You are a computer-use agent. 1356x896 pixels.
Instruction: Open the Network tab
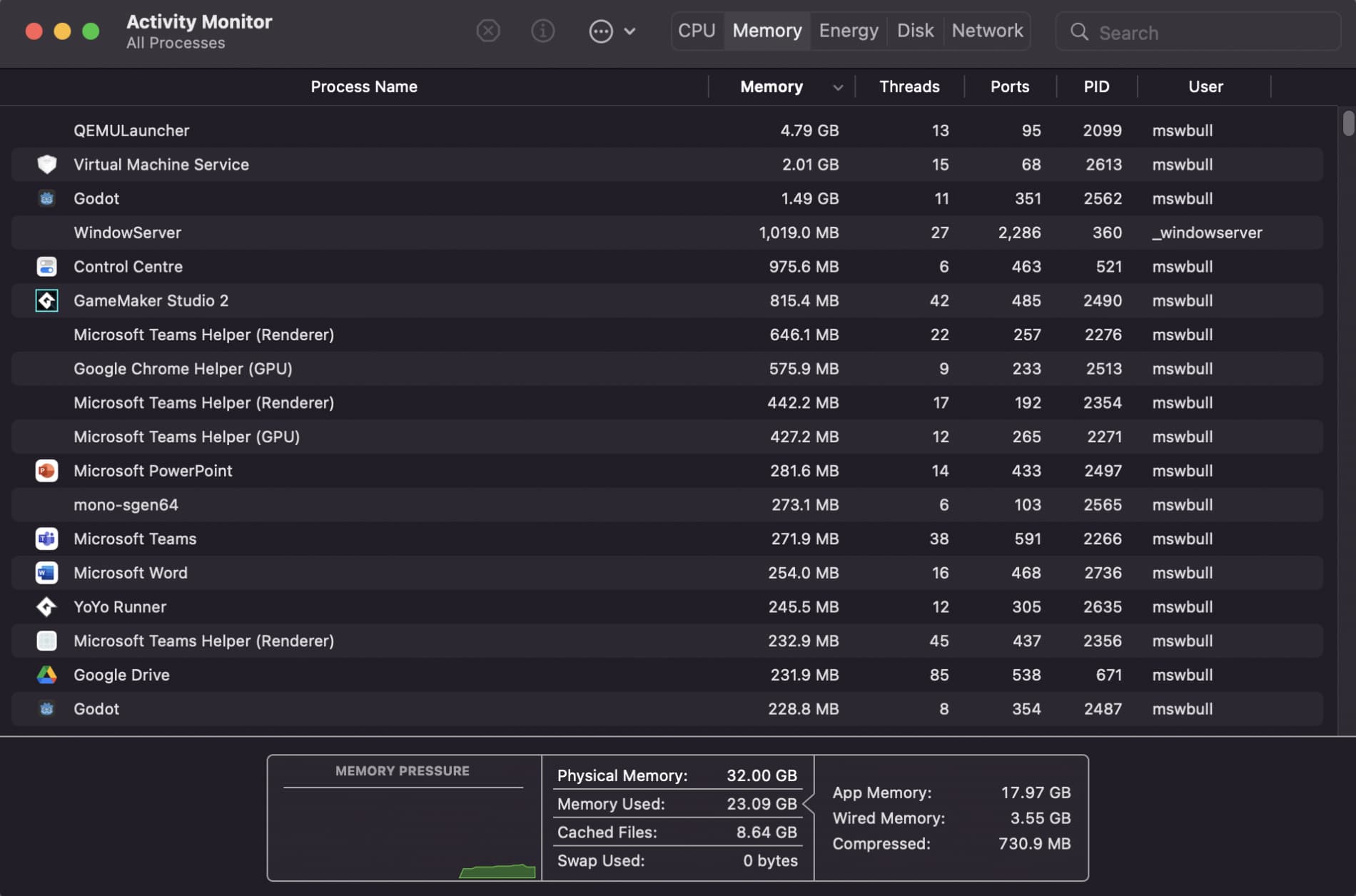pyautogui.click(x=987, y=31)
